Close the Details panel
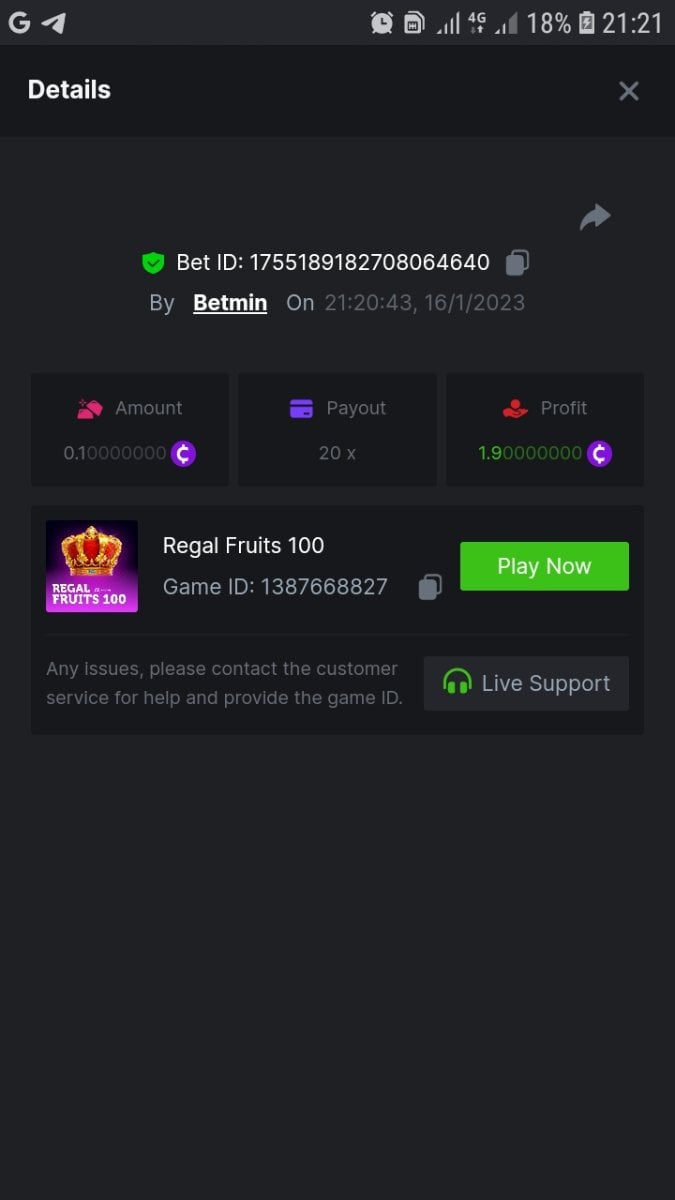 (628, 91)
